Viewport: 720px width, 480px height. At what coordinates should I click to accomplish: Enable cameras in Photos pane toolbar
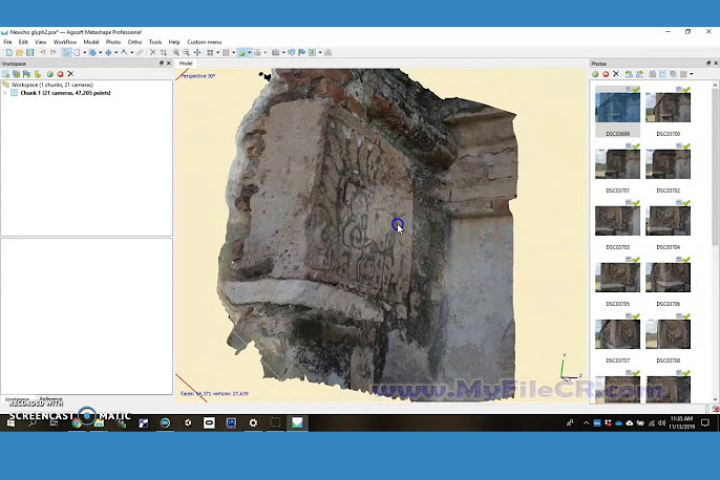(x=595, y=74)
